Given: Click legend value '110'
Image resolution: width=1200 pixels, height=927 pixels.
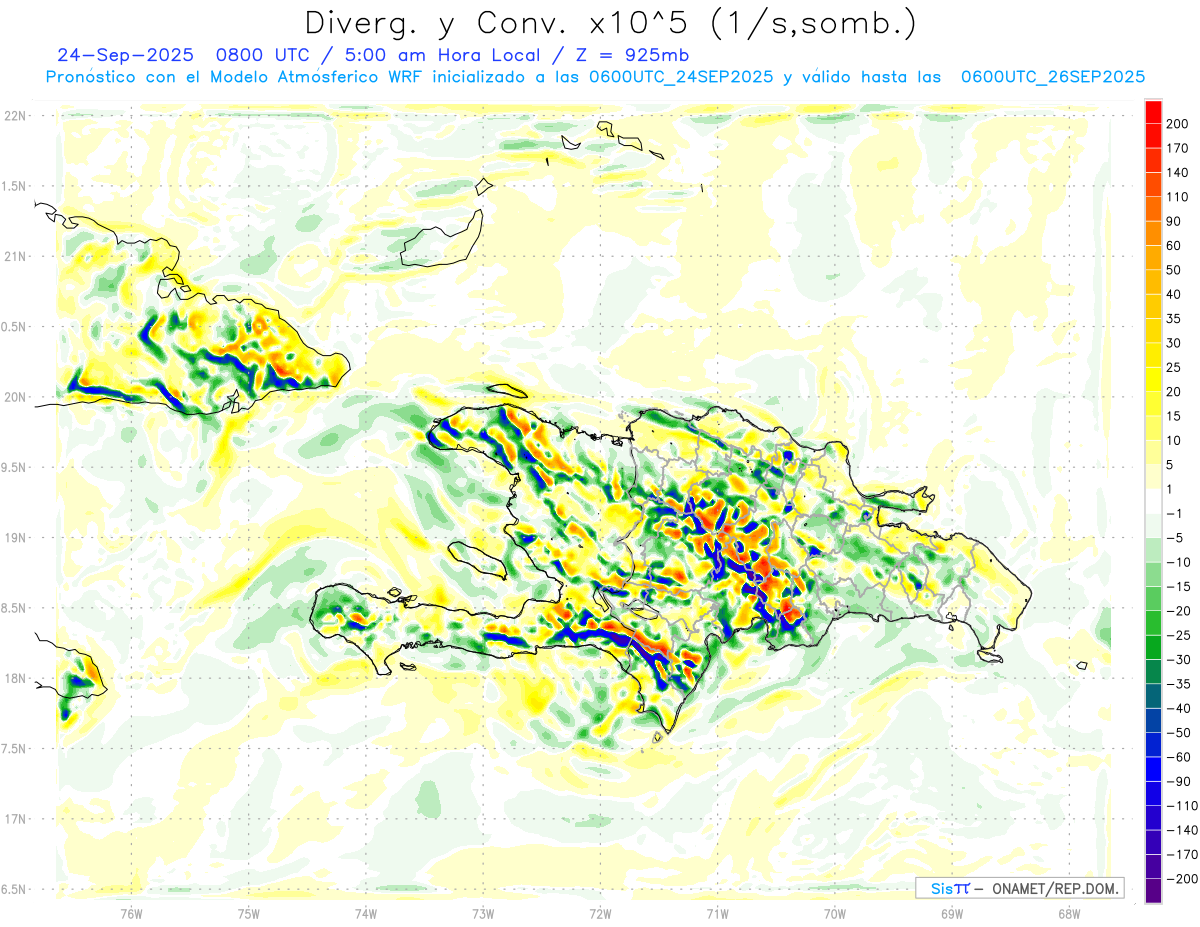Looking at the screenshot, I should click(x=1178, y=197).
